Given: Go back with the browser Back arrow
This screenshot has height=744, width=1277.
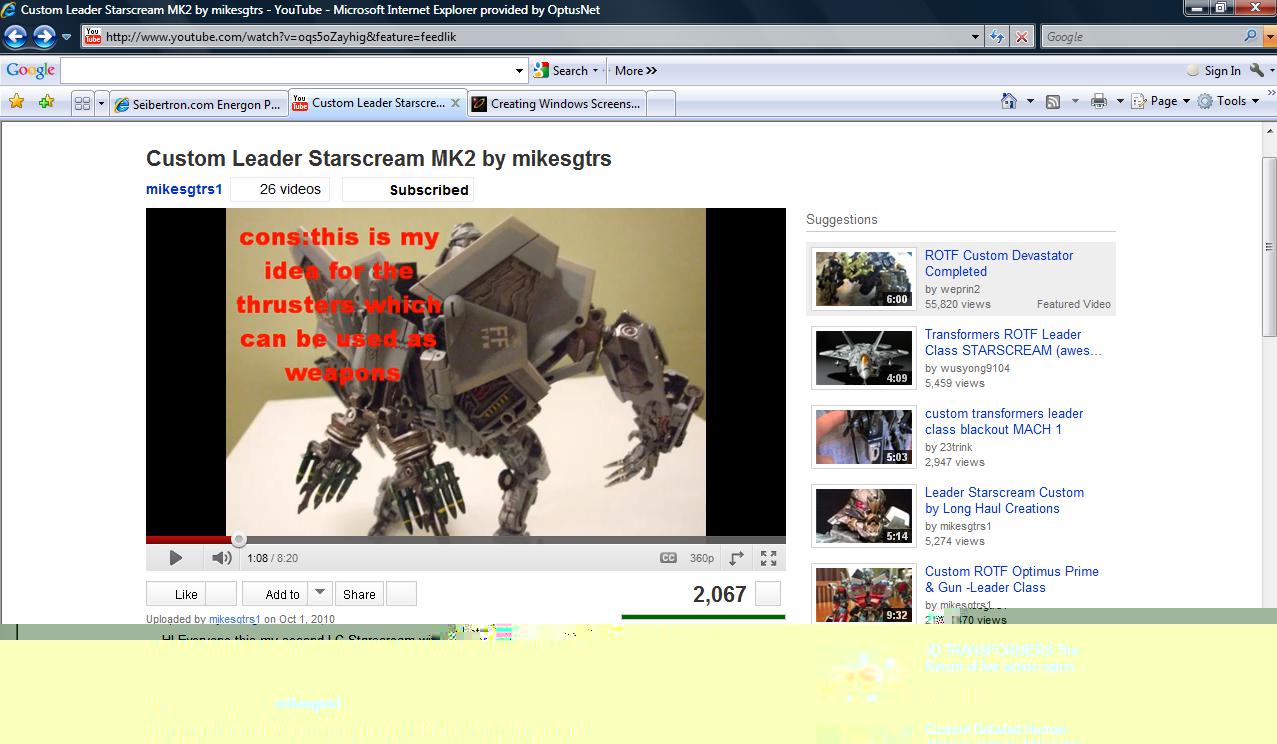Looking at the screenshot, I should 16,37.
